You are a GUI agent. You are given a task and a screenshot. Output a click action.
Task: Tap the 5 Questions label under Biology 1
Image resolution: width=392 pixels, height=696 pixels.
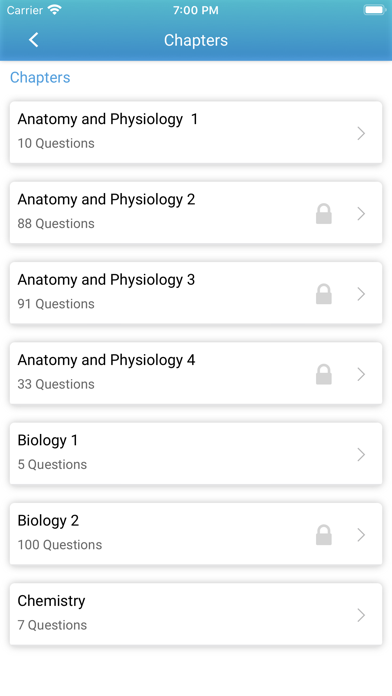click(x=52, y=464)
